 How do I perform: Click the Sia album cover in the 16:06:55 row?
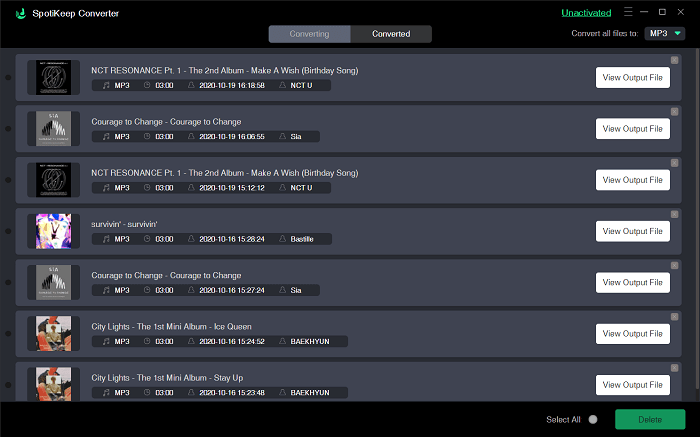[54, 129]
